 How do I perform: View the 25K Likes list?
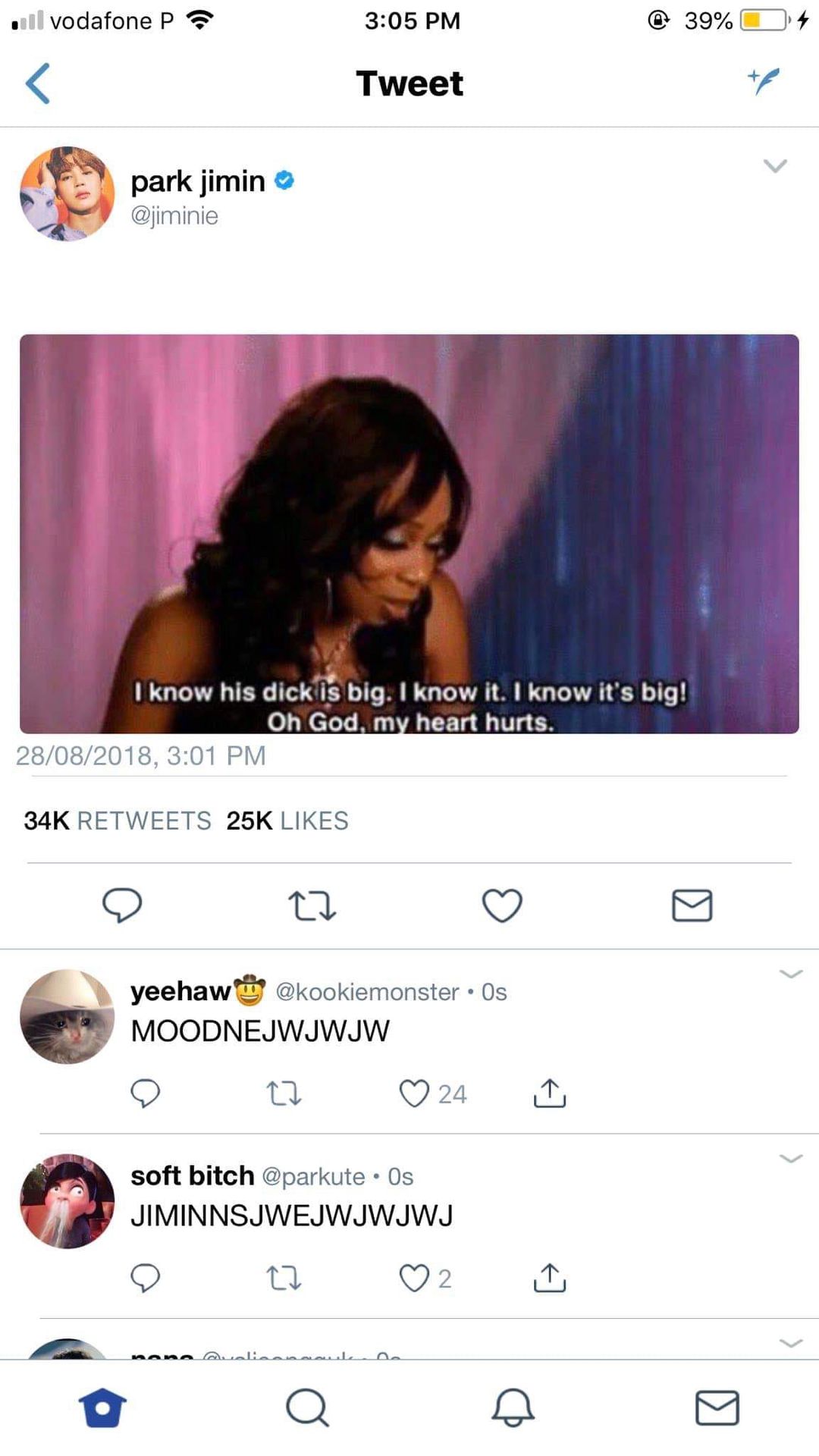[x=287, y=821]
